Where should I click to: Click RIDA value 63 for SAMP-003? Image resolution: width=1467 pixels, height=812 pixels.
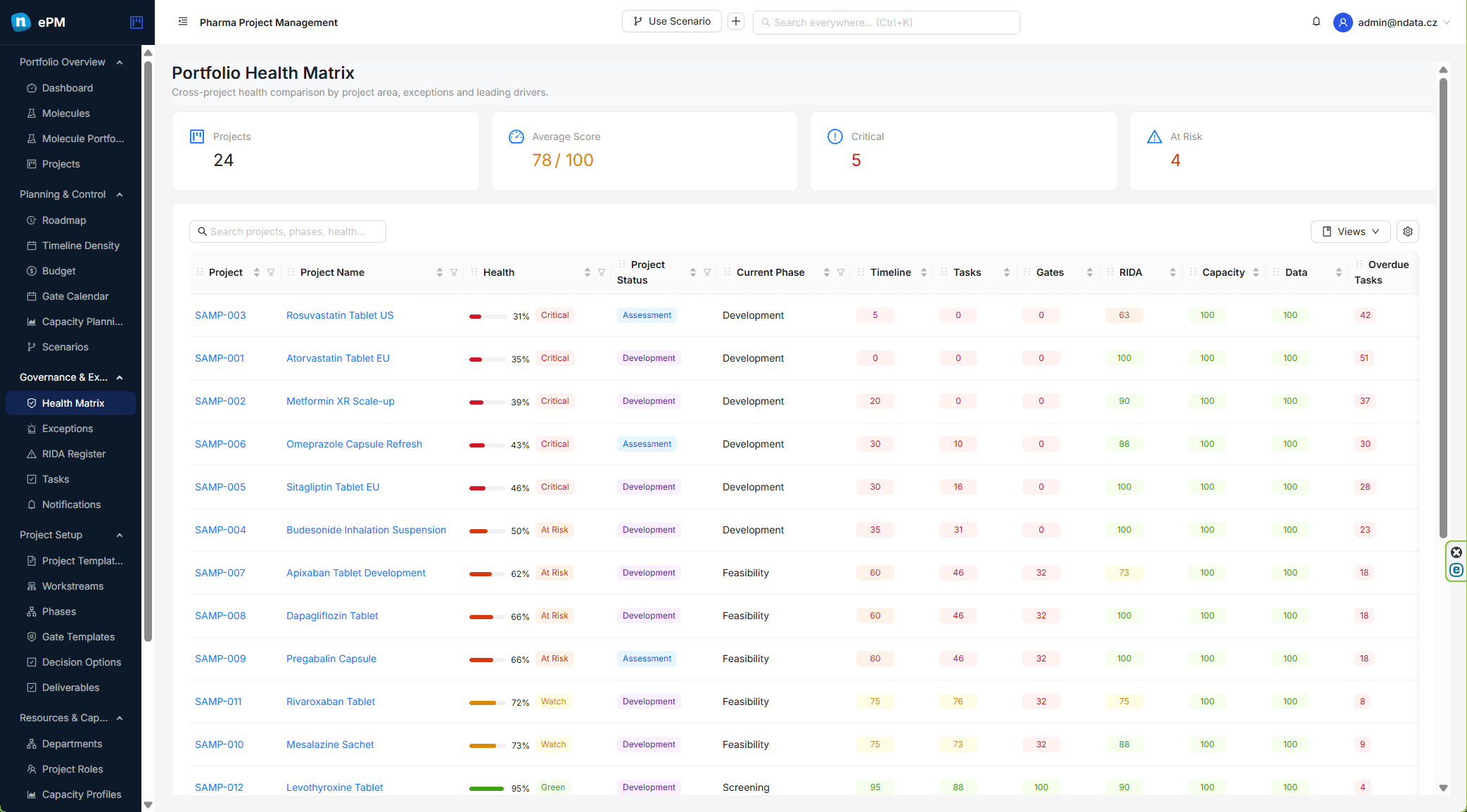(x=1124, y=315)
